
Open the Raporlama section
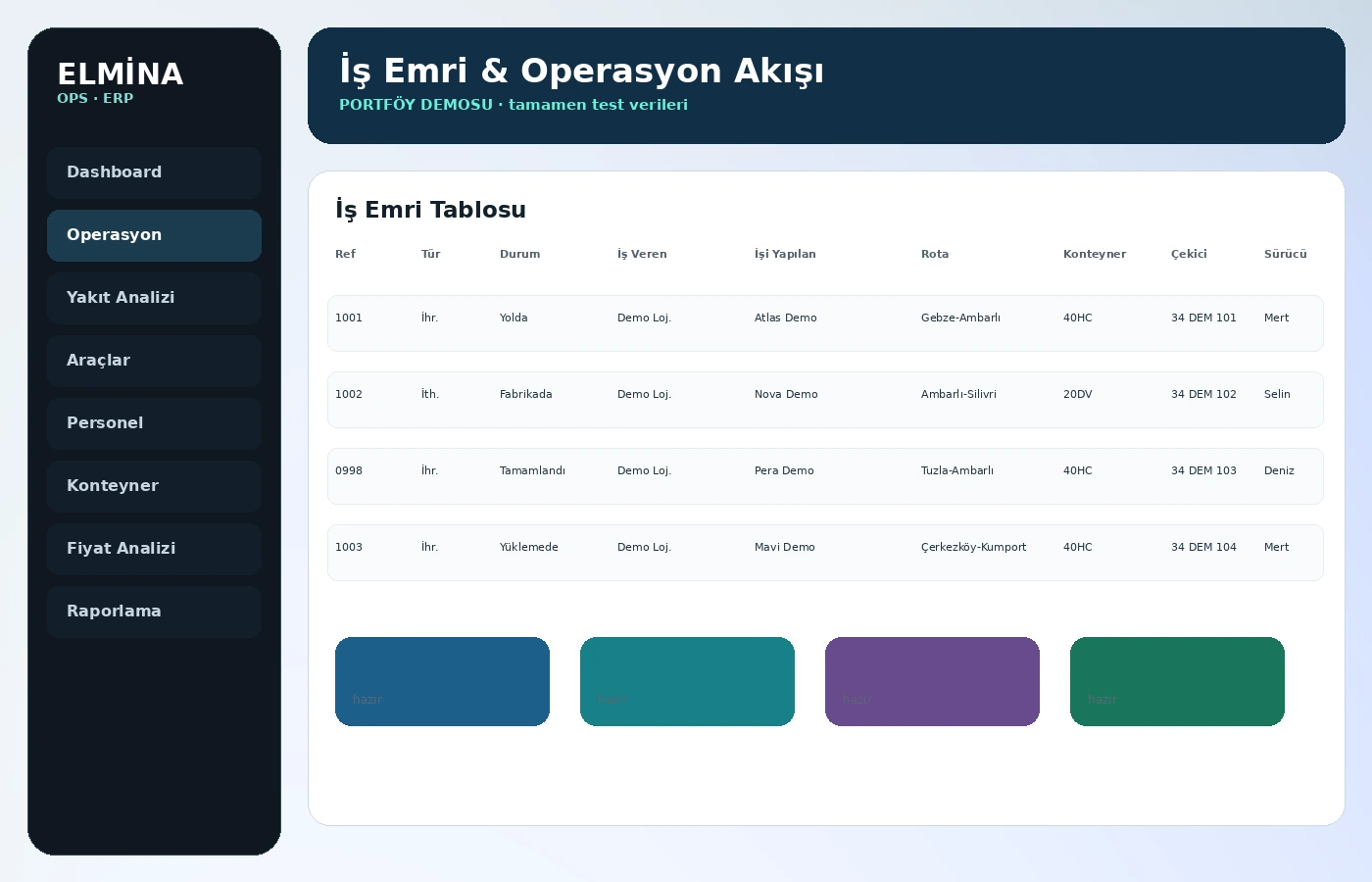point(154,612)
